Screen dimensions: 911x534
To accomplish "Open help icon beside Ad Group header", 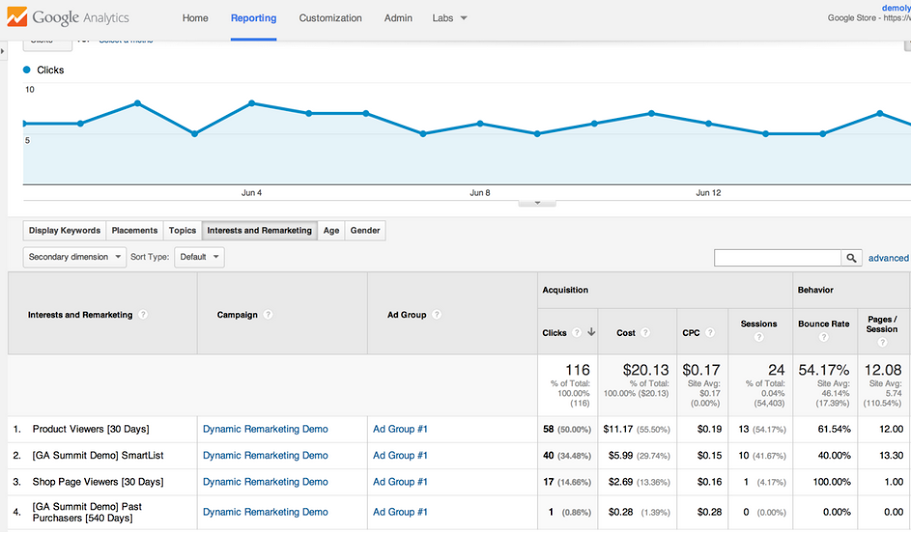I will (437, 314).
